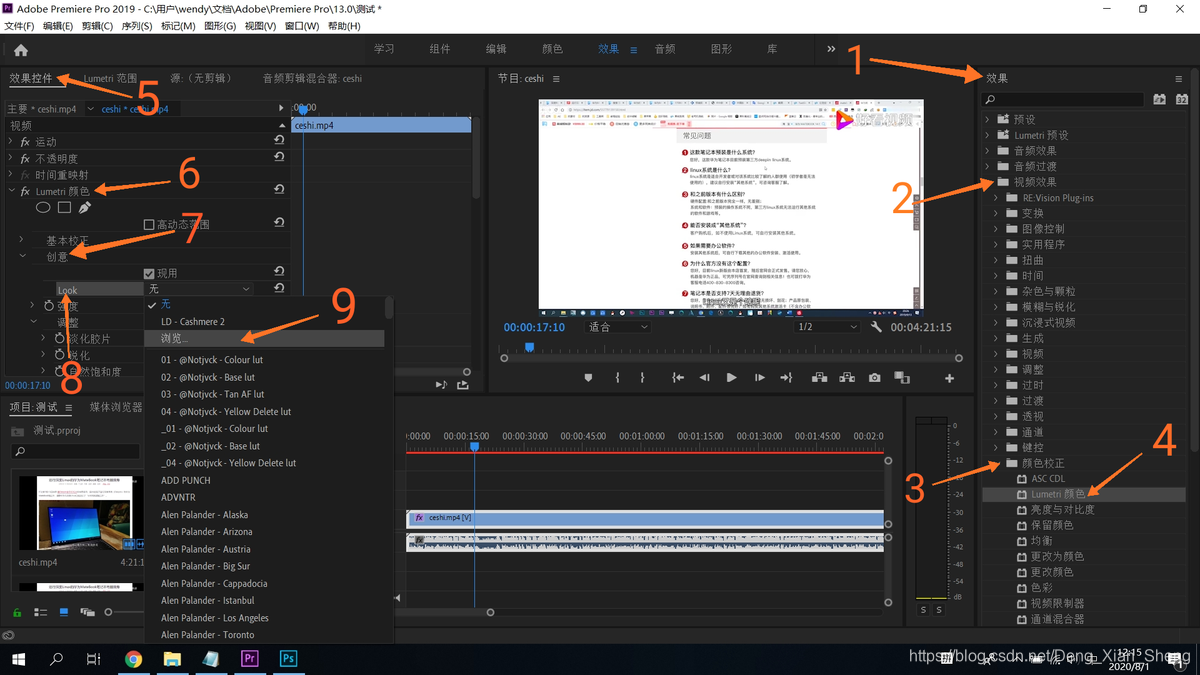The width and height of the screenshot is (1200, 675).
Task: Click the Project panel zoom slider handle
Action: [110, 612]
